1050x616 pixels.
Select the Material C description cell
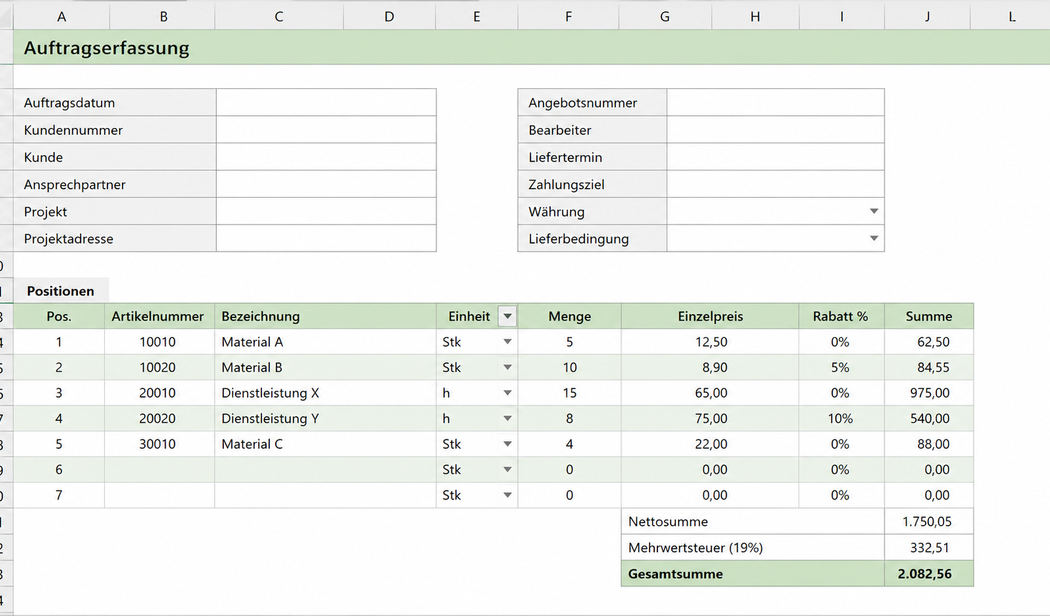point(325,444)
